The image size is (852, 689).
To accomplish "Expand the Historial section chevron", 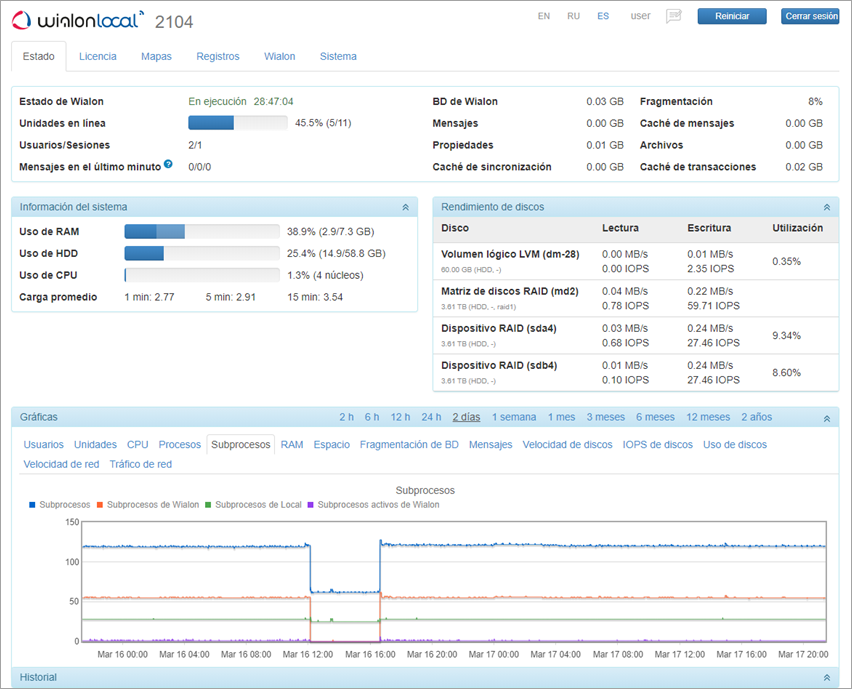I will coord(826,678).
